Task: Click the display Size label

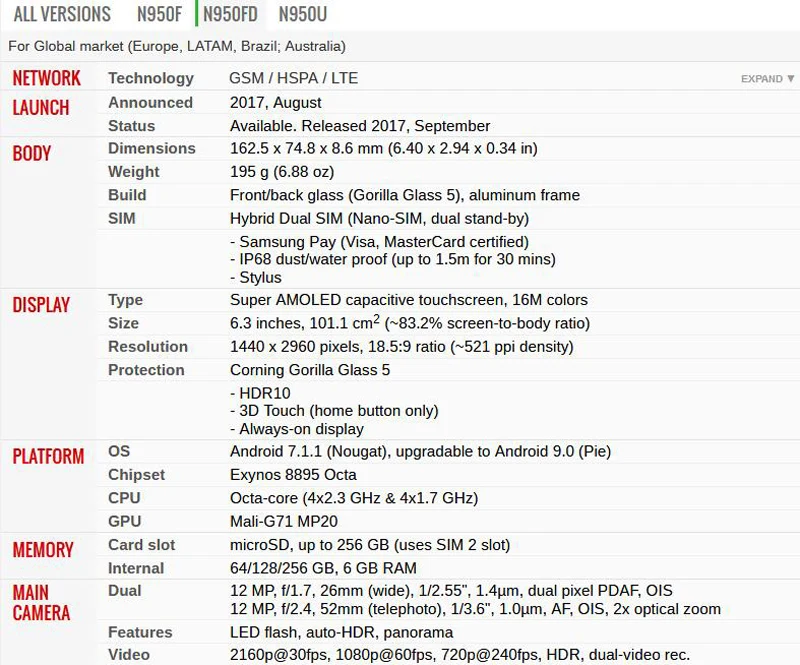Action: [x=123, y=323]
